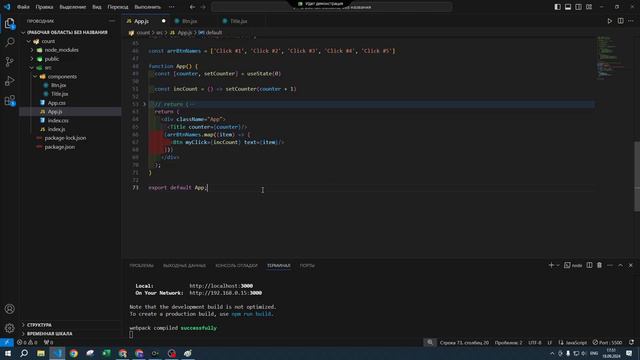Open new terminal profile dropdown arrow
The width and height of the screenshot is (640, 360).
[558, 265]
